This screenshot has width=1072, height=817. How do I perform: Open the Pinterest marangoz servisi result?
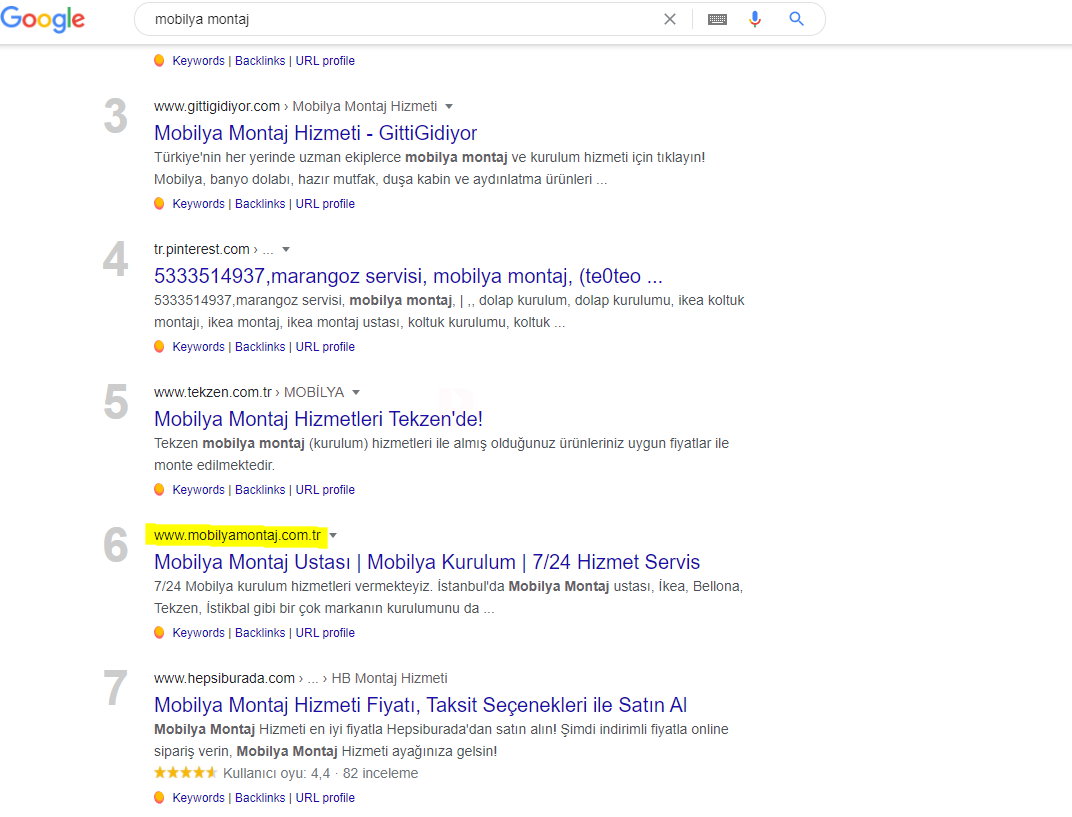[x=408, y=276]
